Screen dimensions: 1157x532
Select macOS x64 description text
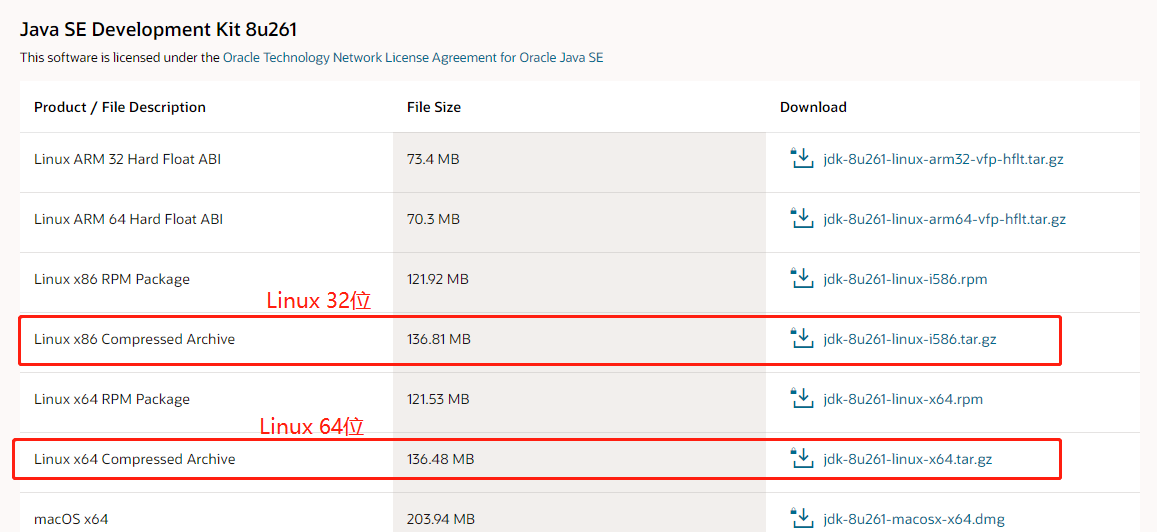pos(71,519)
